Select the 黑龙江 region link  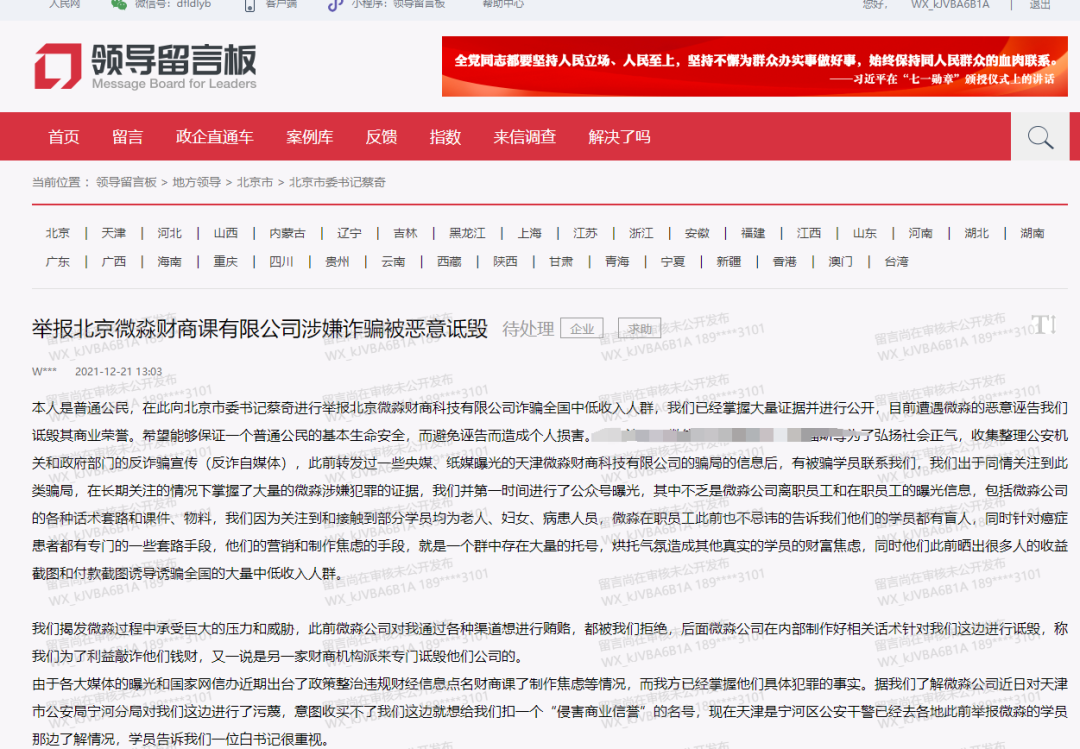pyautogui.click(x=467, y=233)
